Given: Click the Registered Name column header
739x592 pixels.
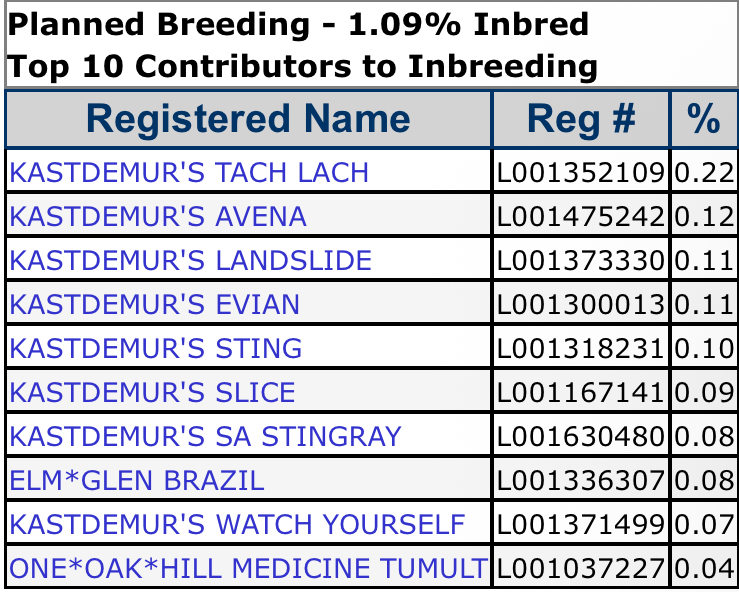Looking at the screenshot, I should coord(248,120).
